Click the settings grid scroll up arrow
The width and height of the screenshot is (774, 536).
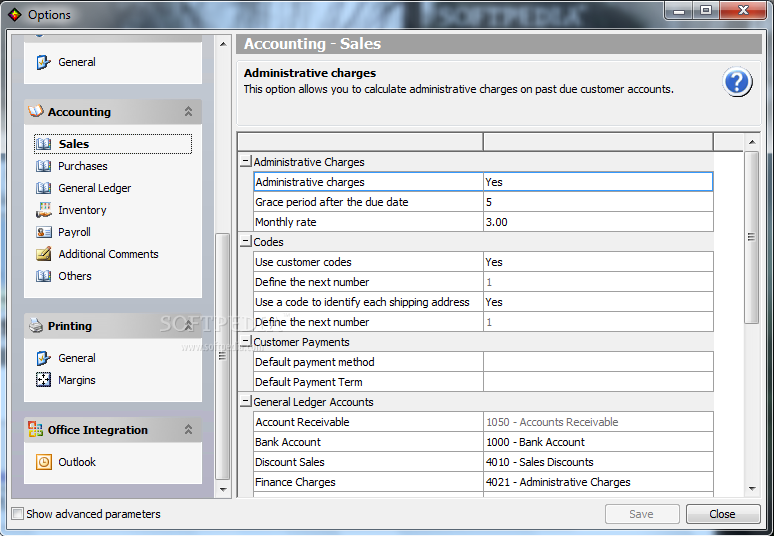click(752, 142)
